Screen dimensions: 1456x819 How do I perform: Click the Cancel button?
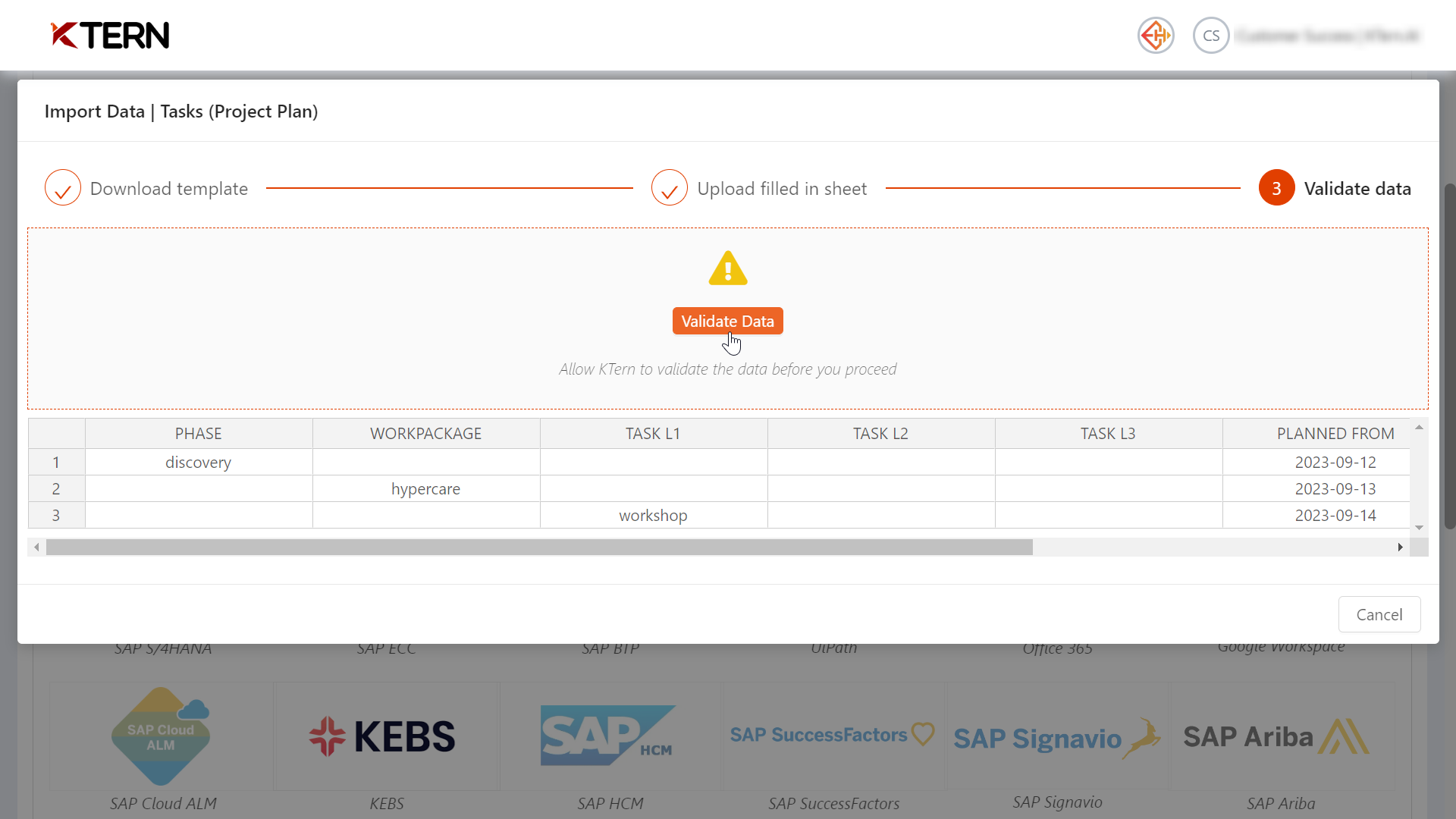tap(1380, 614)
